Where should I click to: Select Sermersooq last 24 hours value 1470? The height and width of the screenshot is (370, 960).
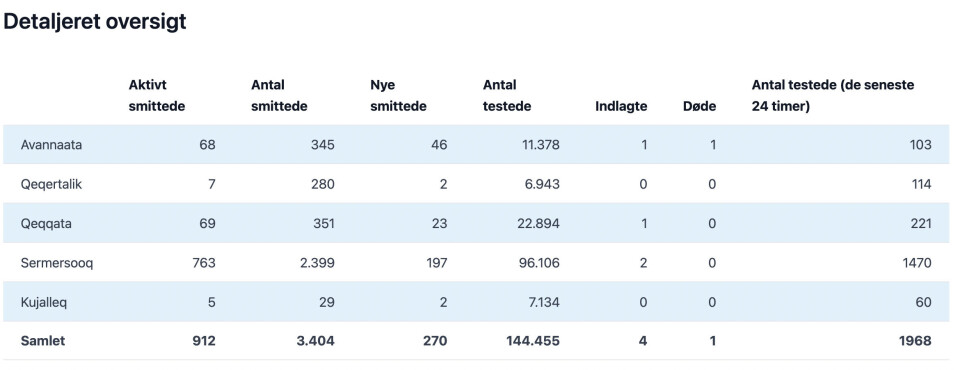tap(917, 263)
